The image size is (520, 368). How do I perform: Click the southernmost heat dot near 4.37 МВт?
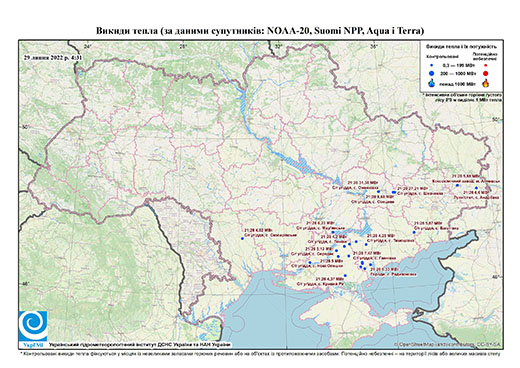[345, 276]
